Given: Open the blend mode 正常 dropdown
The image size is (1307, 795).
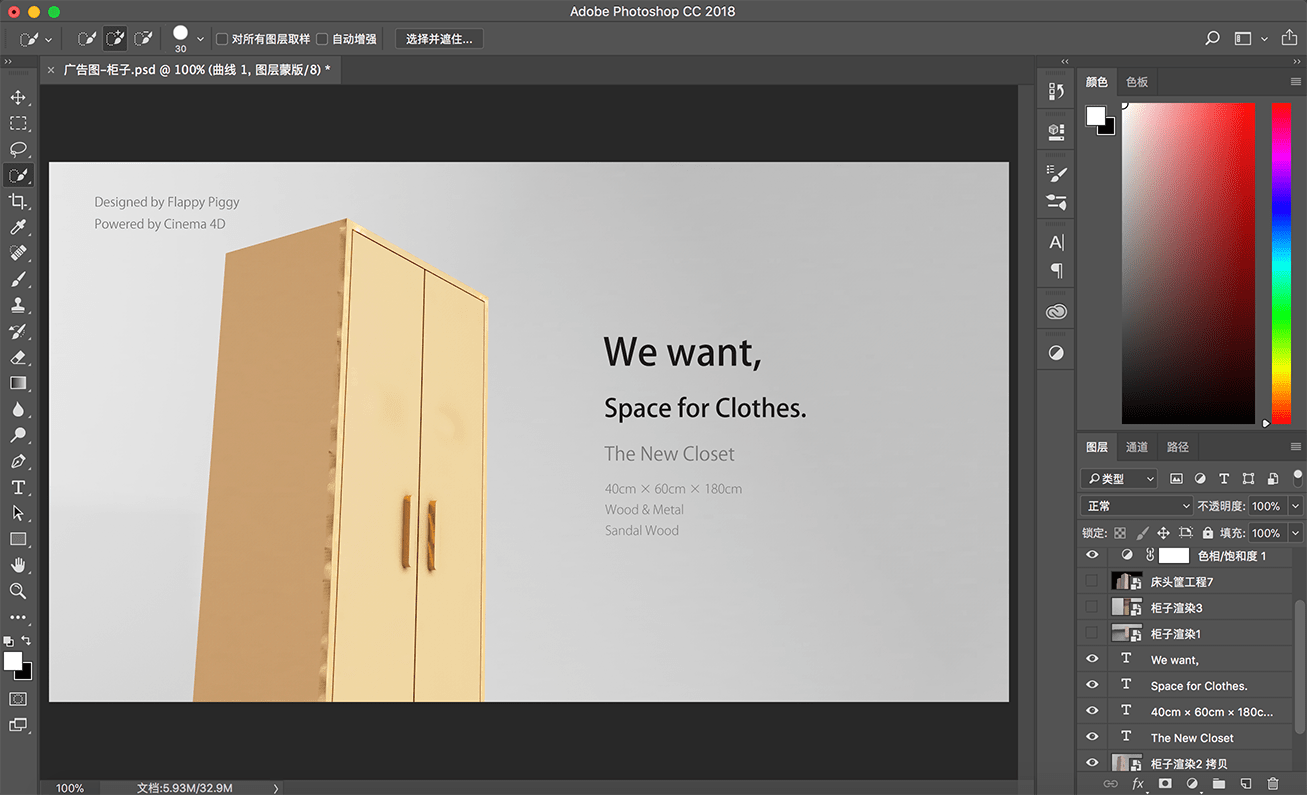Looking at the screenshot, I should 1137,506.
